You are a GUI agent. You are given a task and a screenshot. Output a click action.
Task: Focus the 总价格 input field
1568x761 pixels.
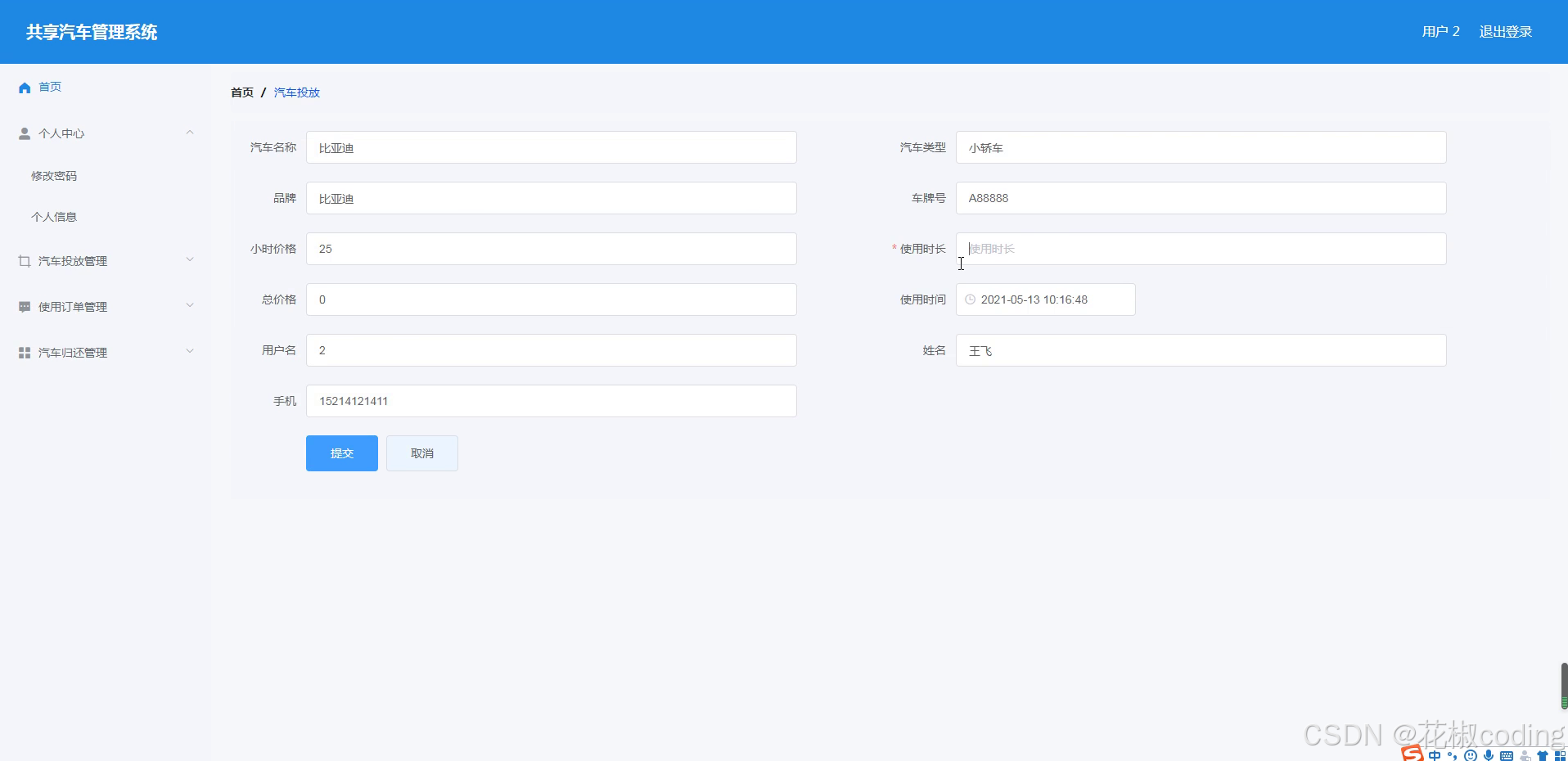552,299
